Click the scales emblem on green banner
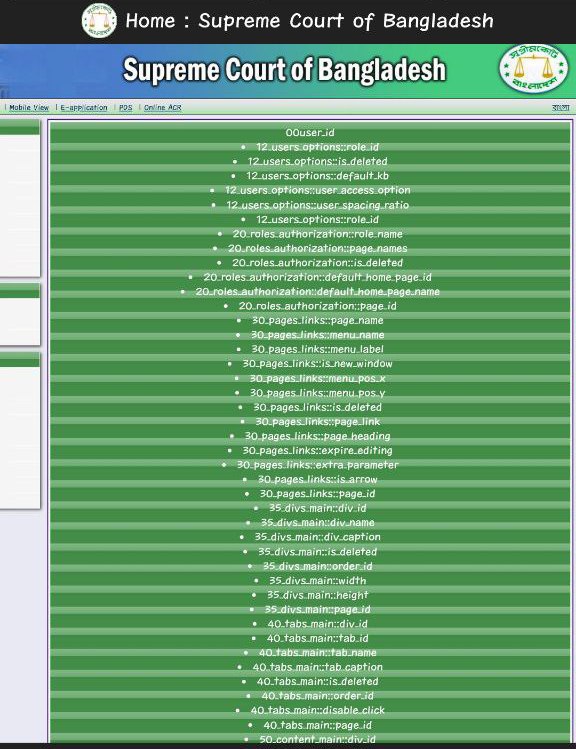 coord(533,68)
